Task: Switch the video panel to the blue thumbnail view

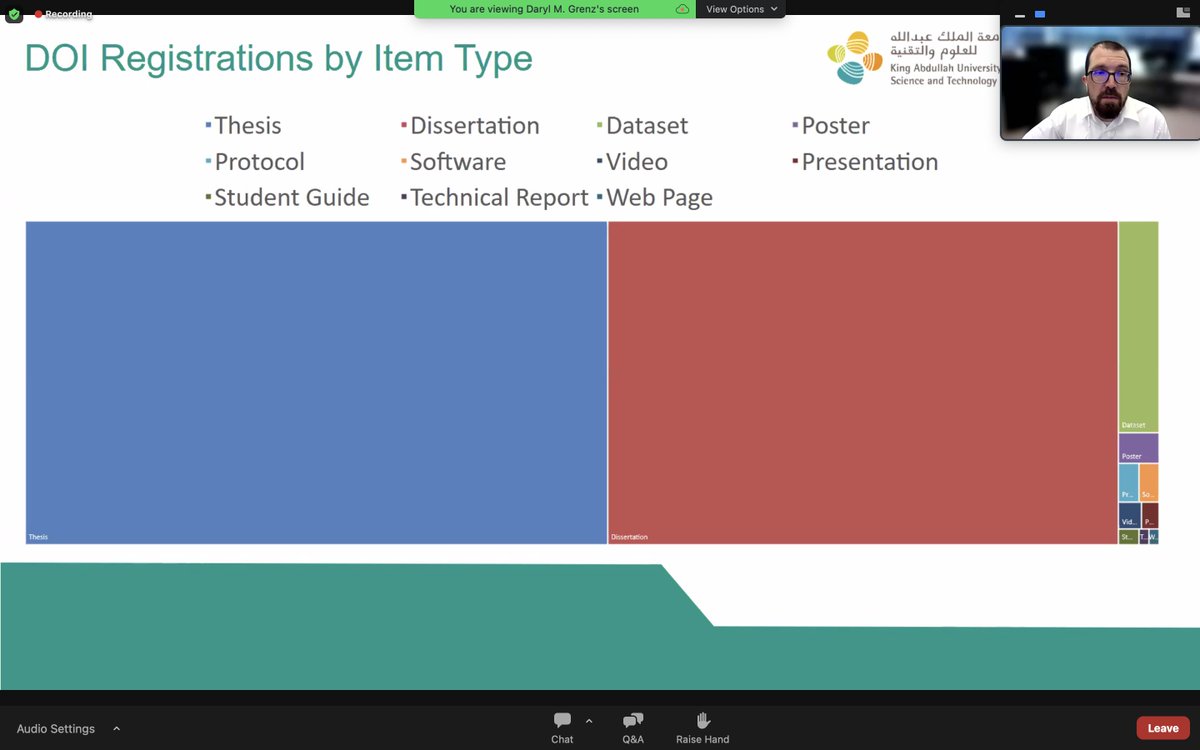Action: (x=1040, y=14)
